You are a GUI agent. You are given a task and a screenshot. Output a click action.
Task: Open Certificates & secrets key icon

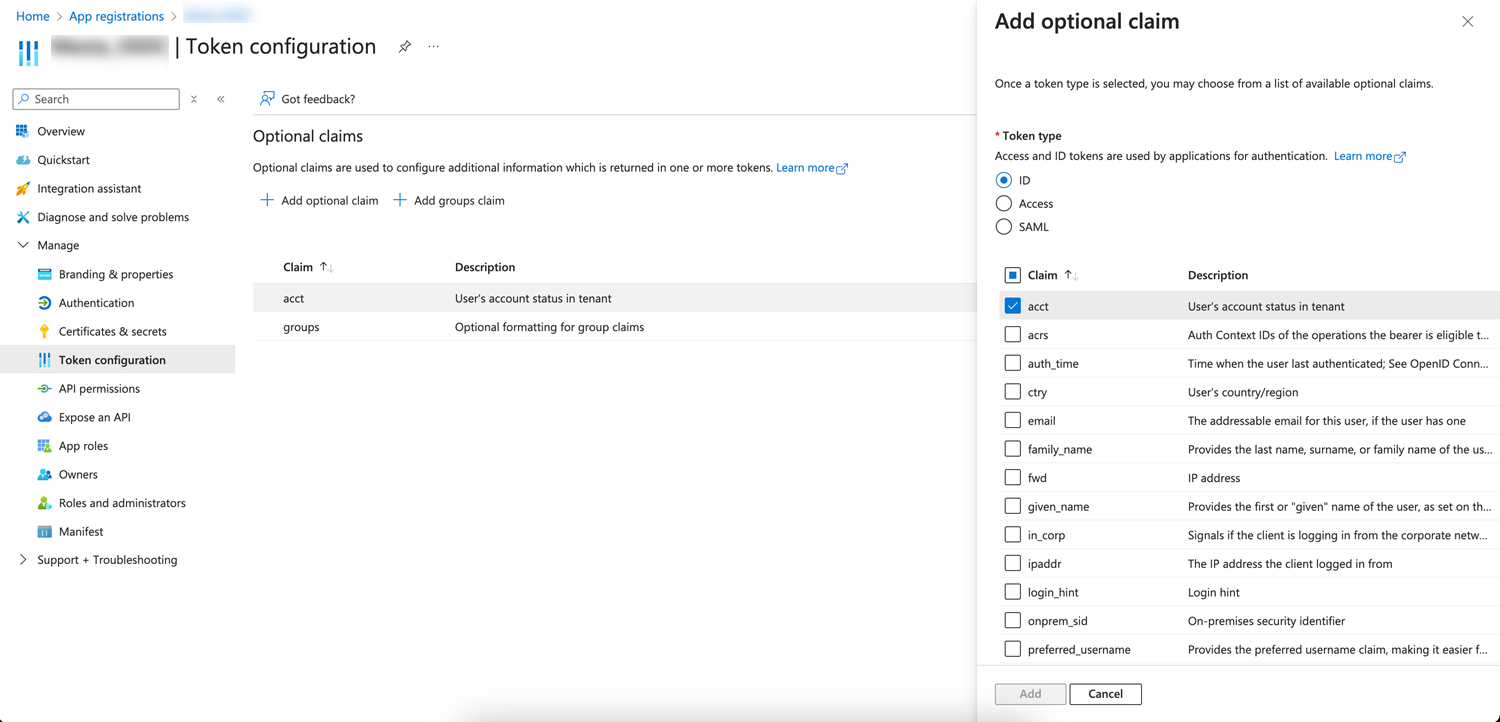coord(44,331)
